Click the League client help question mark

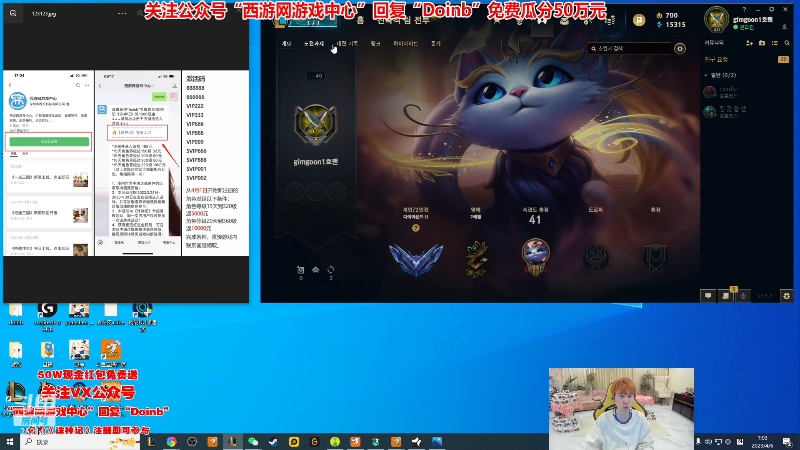[x=744, y=10]
